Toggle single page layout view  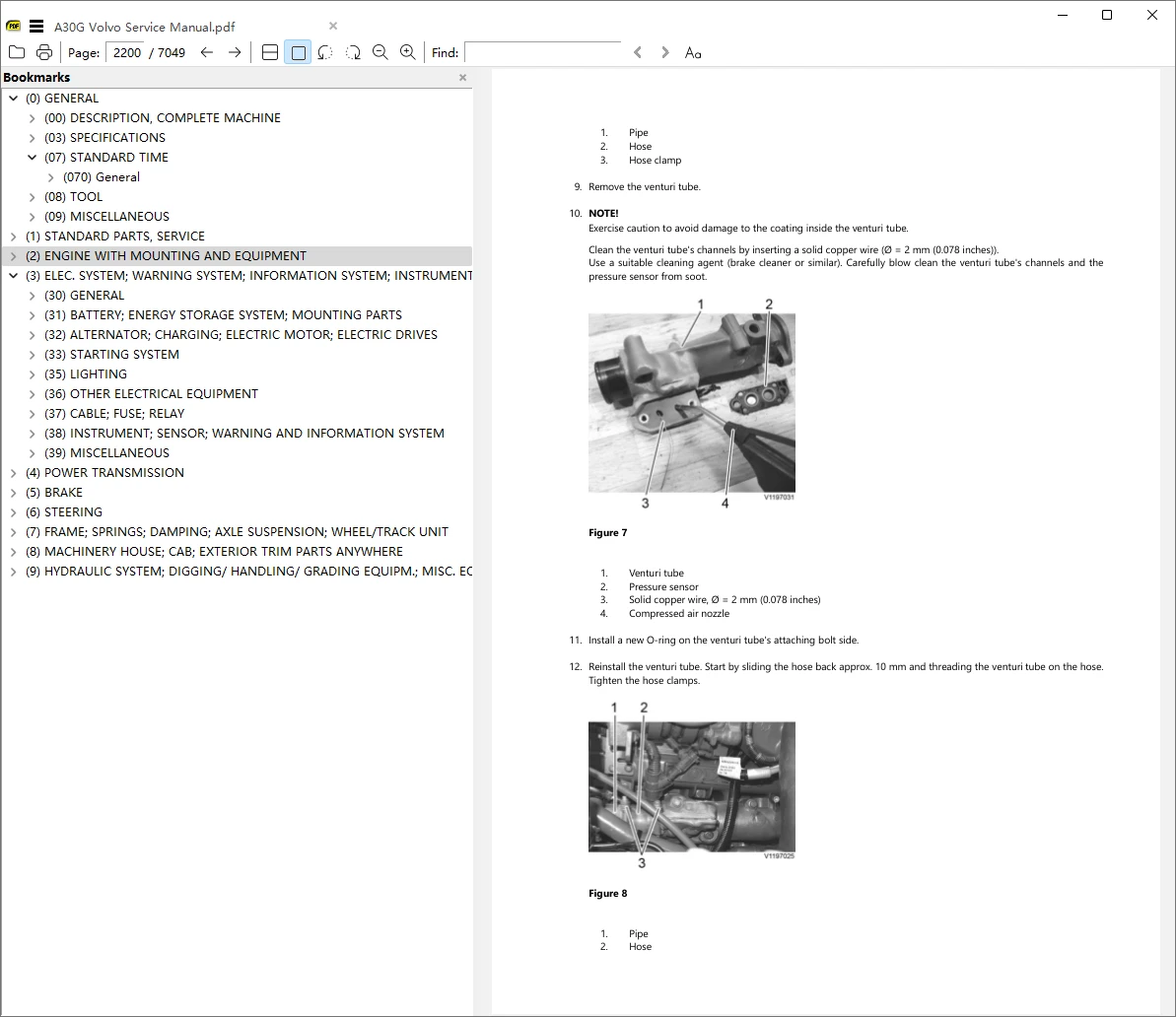click(298, 52)
